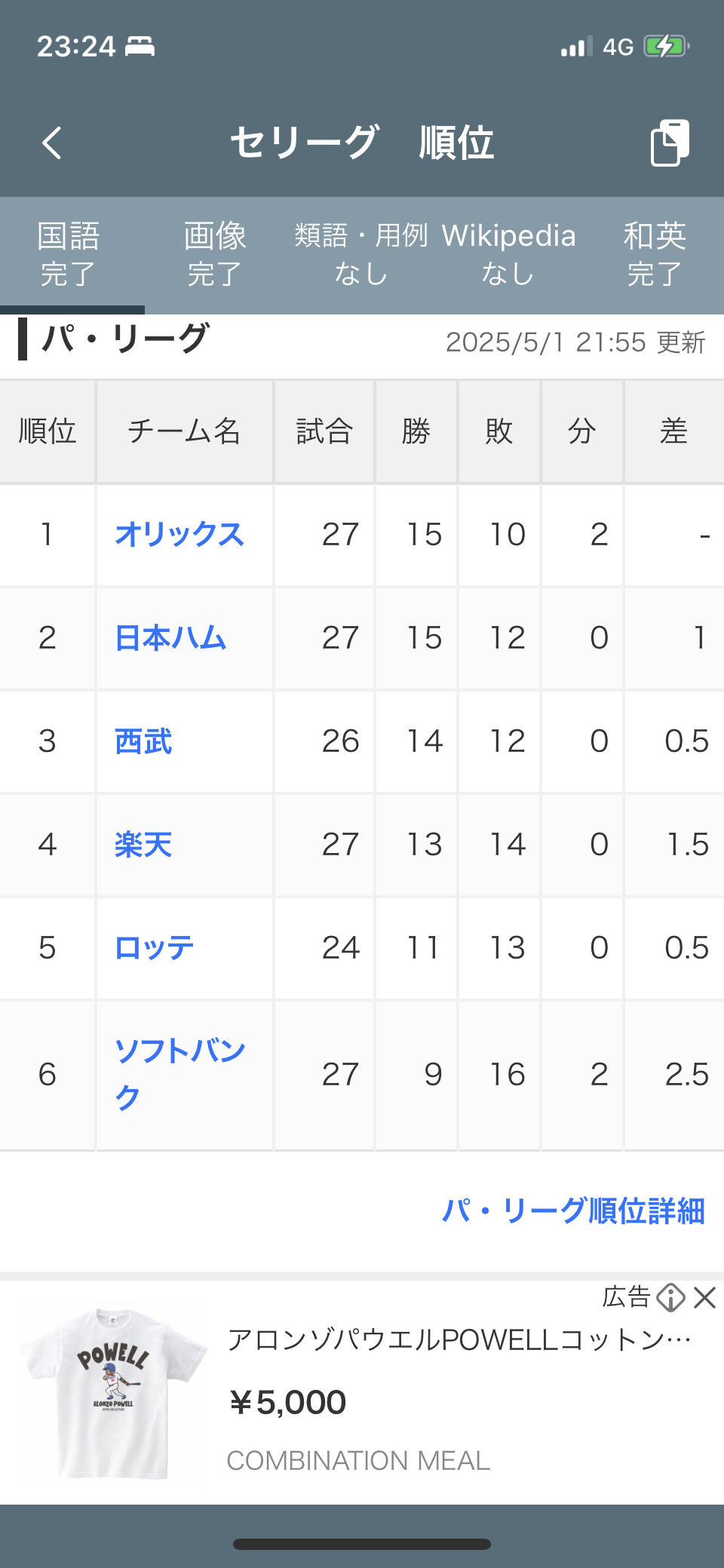The width and height of the screenshot is (724, 1568).
Task: Close the advertisement with X icon
Action: pyautogui.click(x=704, y=1298)
